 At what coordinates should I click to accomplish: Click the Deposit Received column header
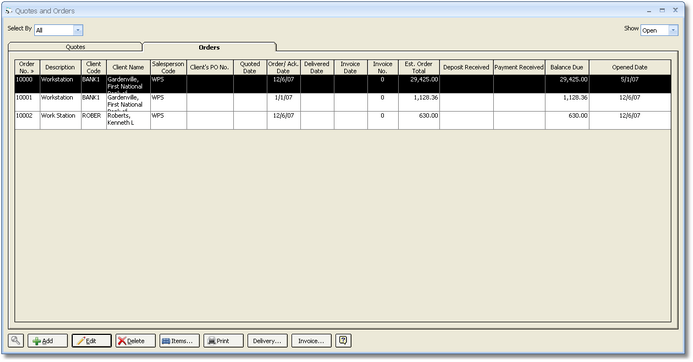coord(466,67)
